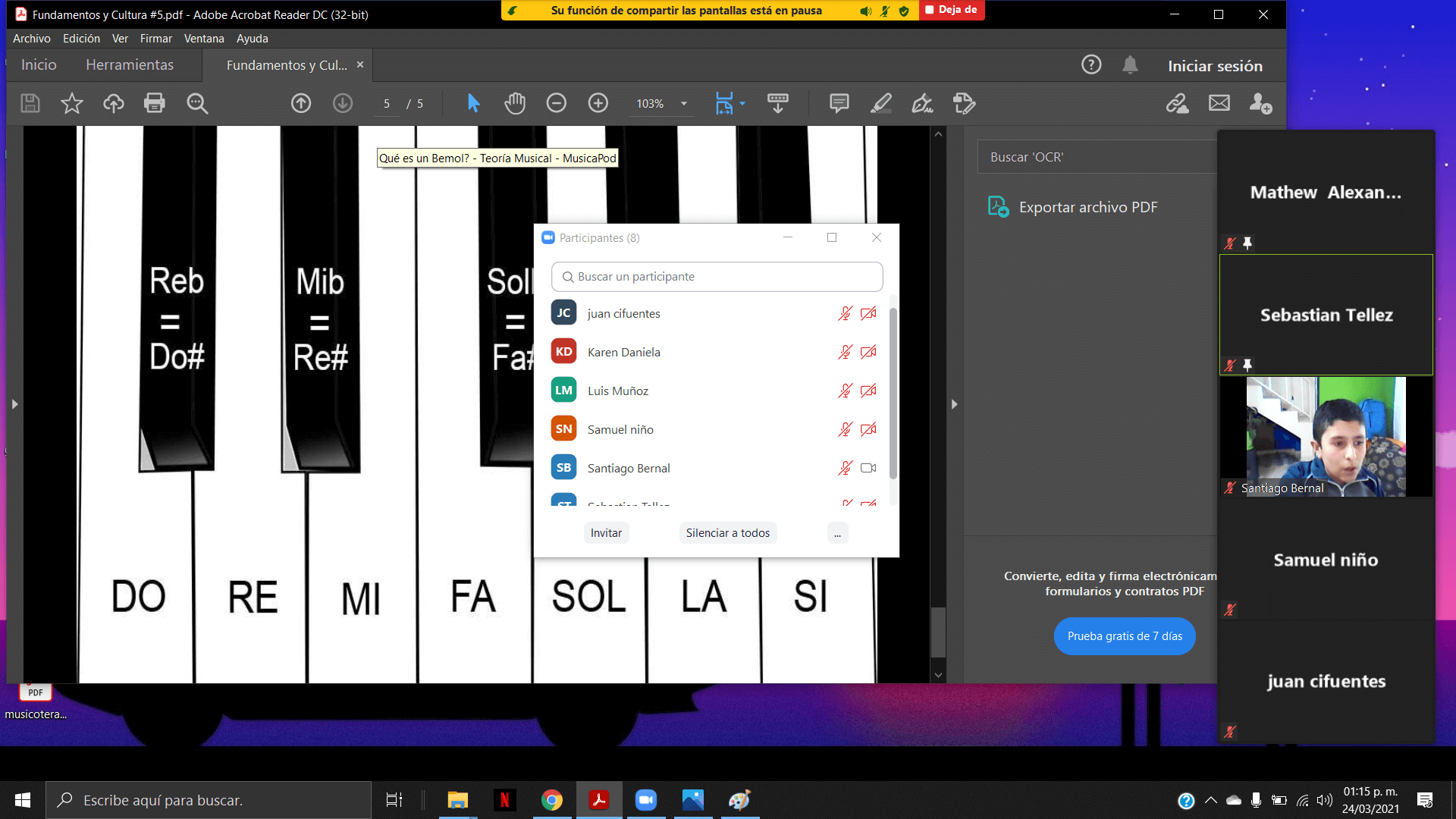This screenshot has height=819, width=1456.
Task: Expand the left navigation pane arrow
Action: (14, 404)
